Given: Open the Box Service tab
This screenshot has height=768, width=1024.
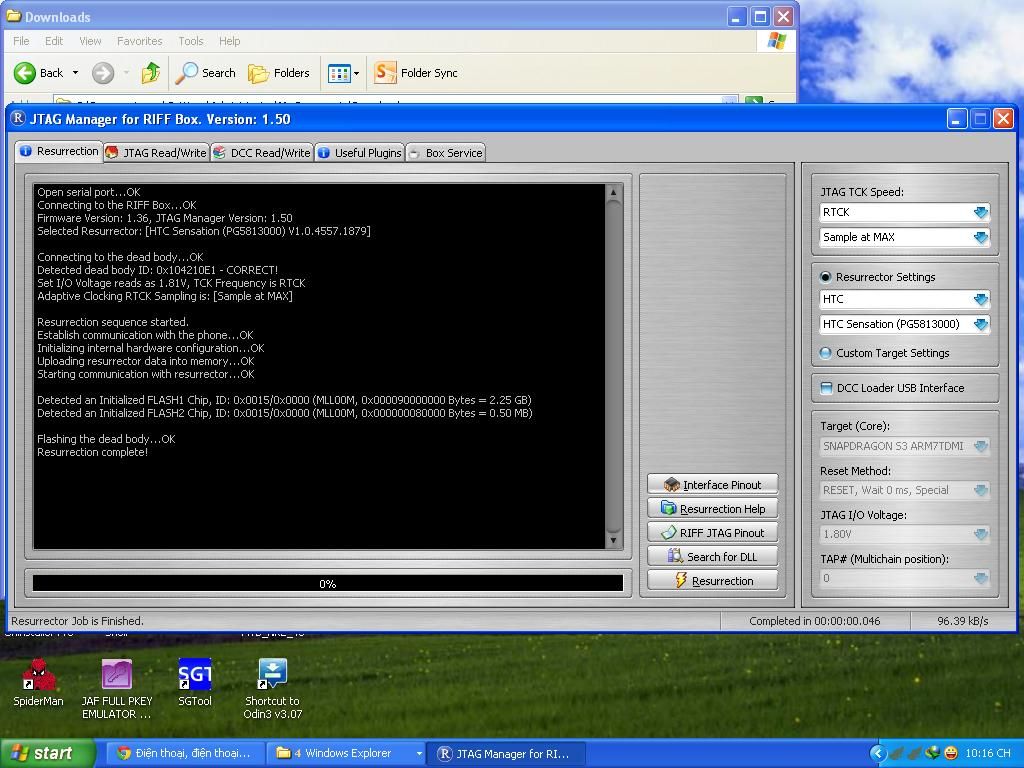Looking at the screenshot, I should pos(445,153).
